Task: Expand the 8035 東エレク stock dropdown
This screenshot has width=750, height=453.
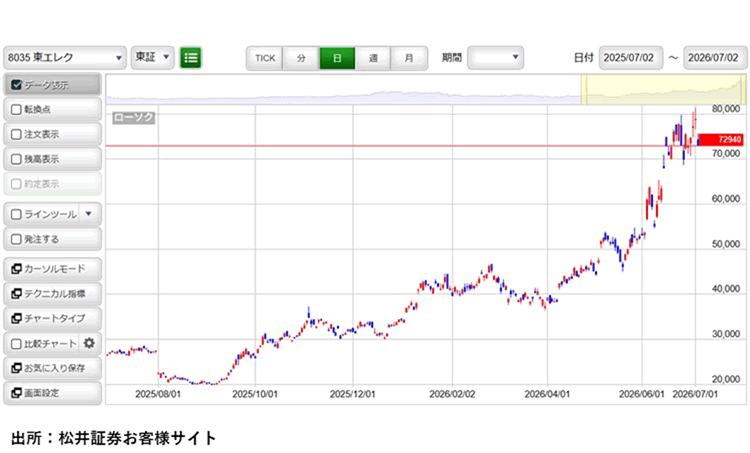Action: [x=65, y=58]
